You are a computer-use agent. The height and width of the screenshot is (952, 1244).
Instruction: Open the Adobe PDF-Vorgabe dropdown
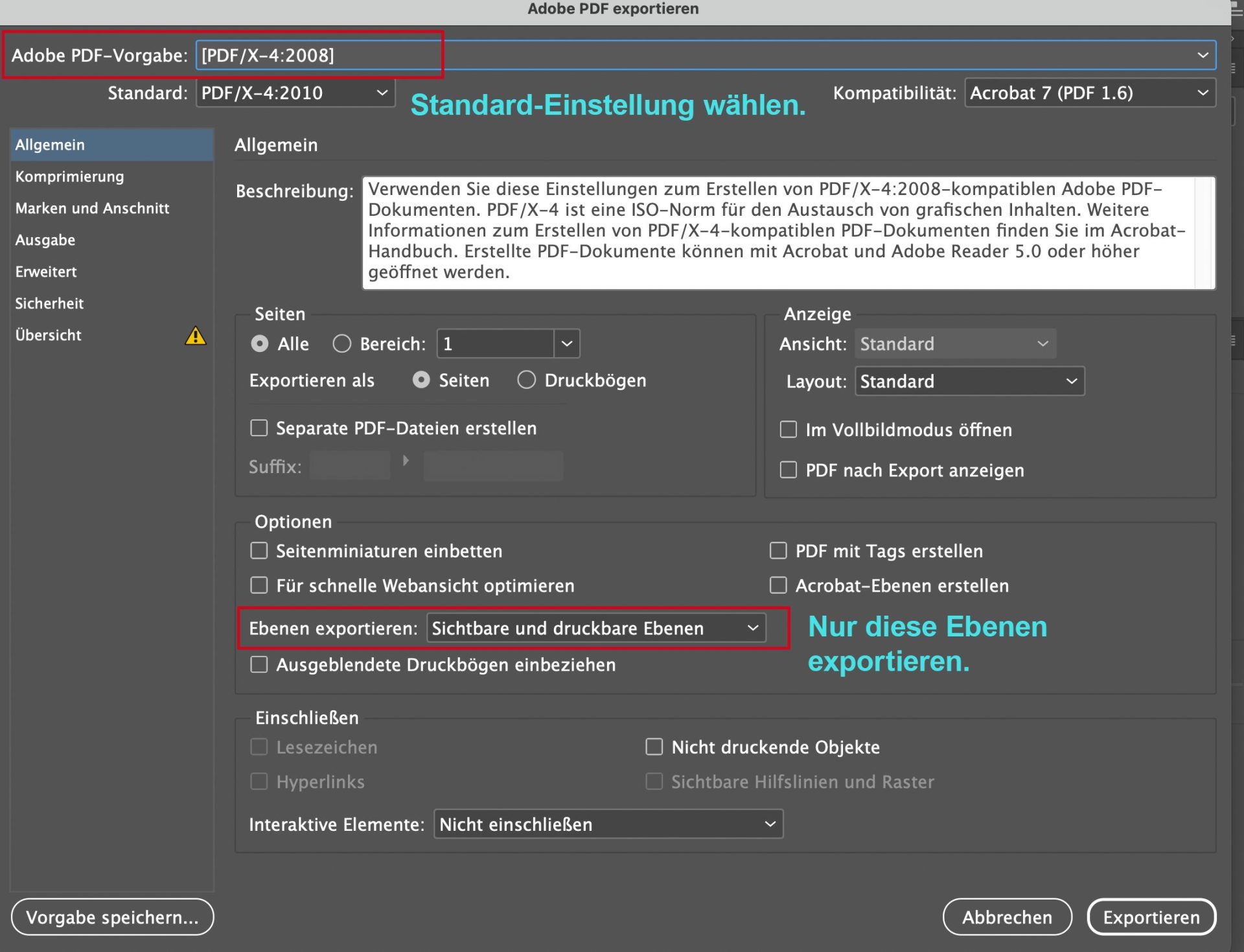tap(706, 55)
